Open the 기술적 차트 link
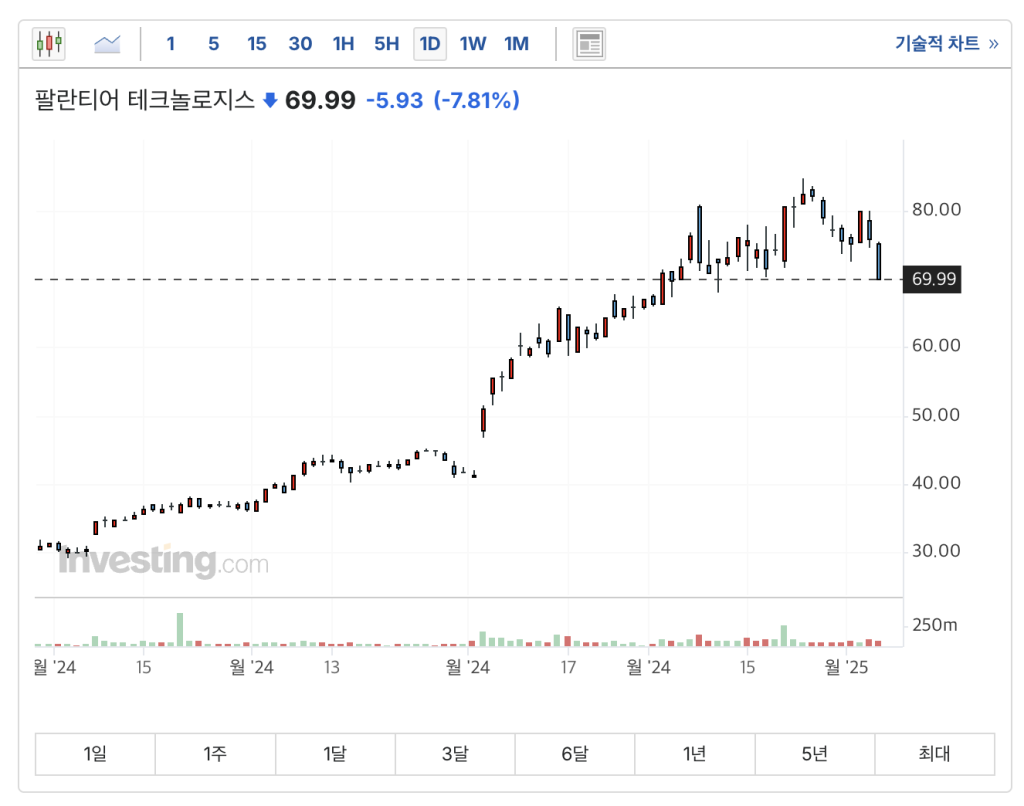The width and height of the screenshot is (1024, 806). click(945, 43)
